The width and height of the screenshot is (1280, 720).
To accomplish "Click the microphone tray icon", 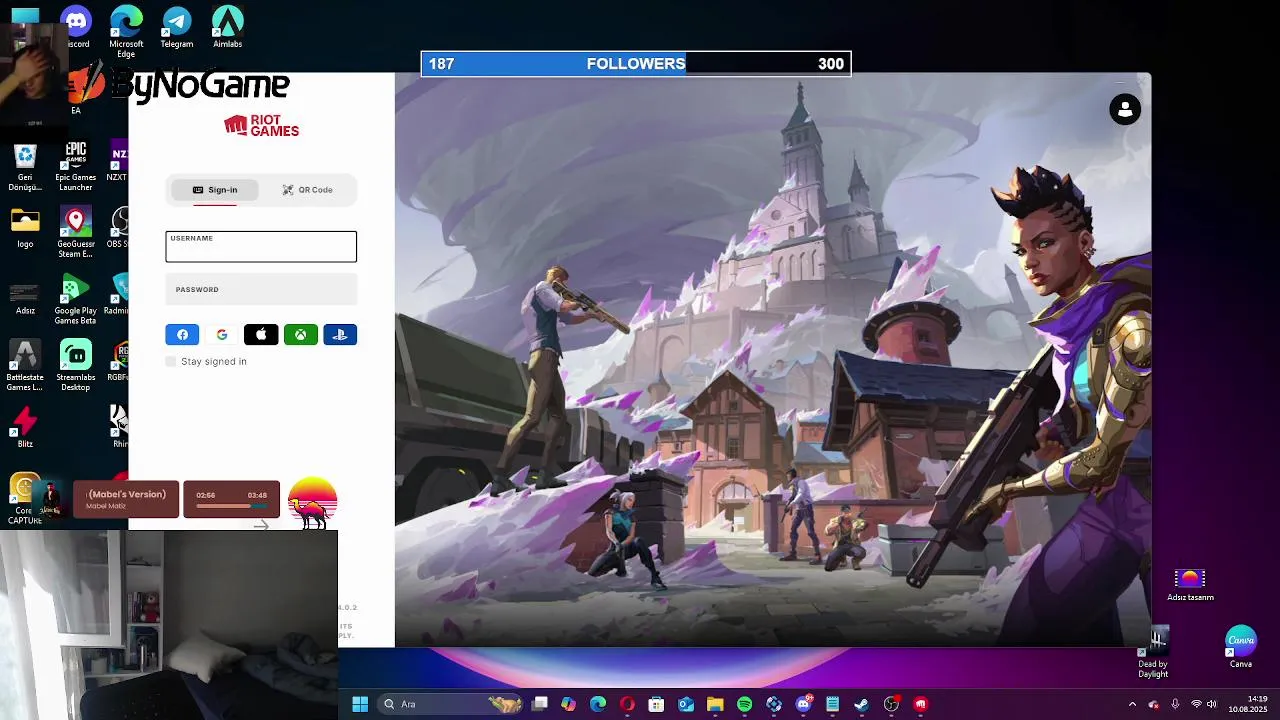I will [x=1175, y=704].
